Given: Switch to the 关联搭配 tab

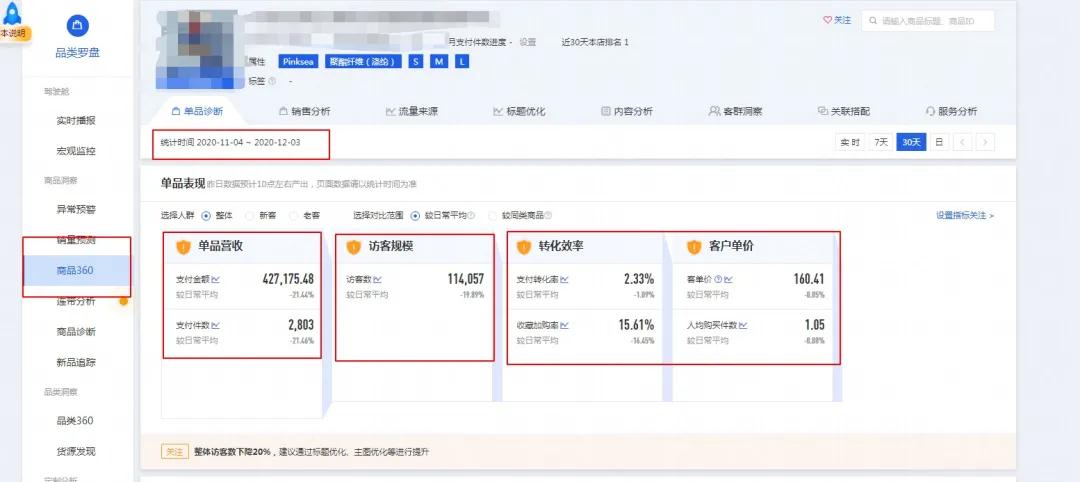Looking at the screenshot, I should [844, 111].
